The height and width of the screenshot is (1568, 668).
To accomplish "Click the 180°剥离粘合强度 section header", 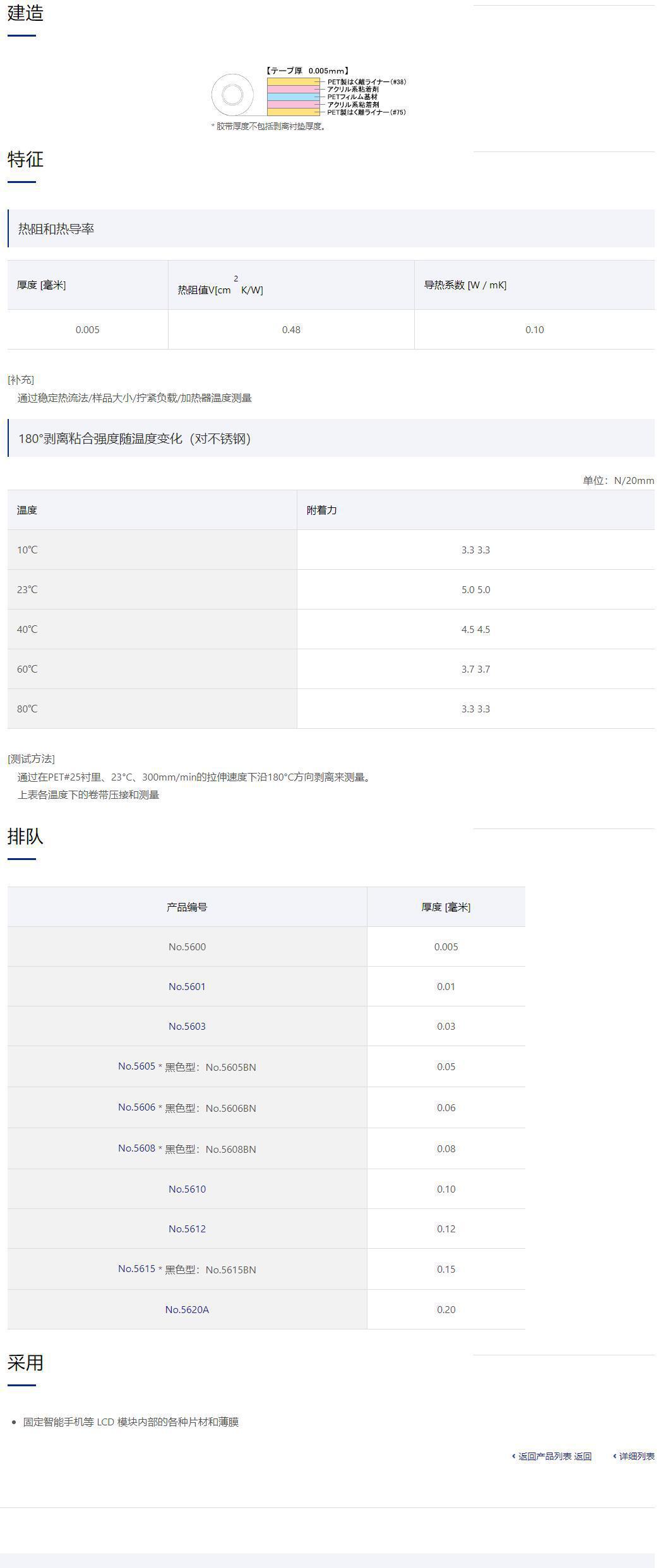I will (x=134, y=439).
